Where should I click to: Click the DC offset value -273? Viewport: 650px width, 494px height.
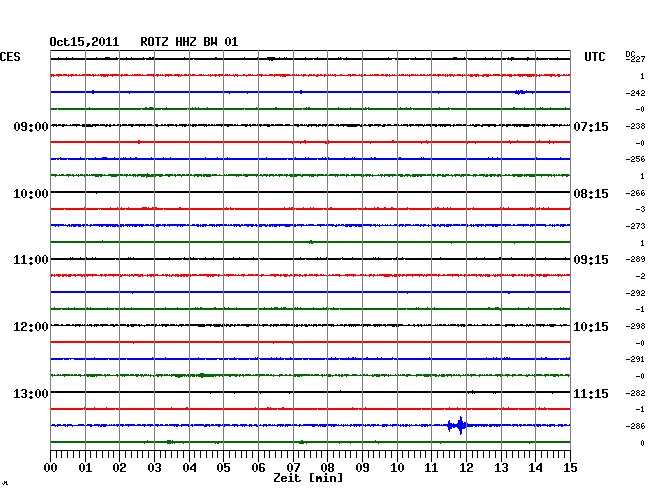click(x=635, y=226)
